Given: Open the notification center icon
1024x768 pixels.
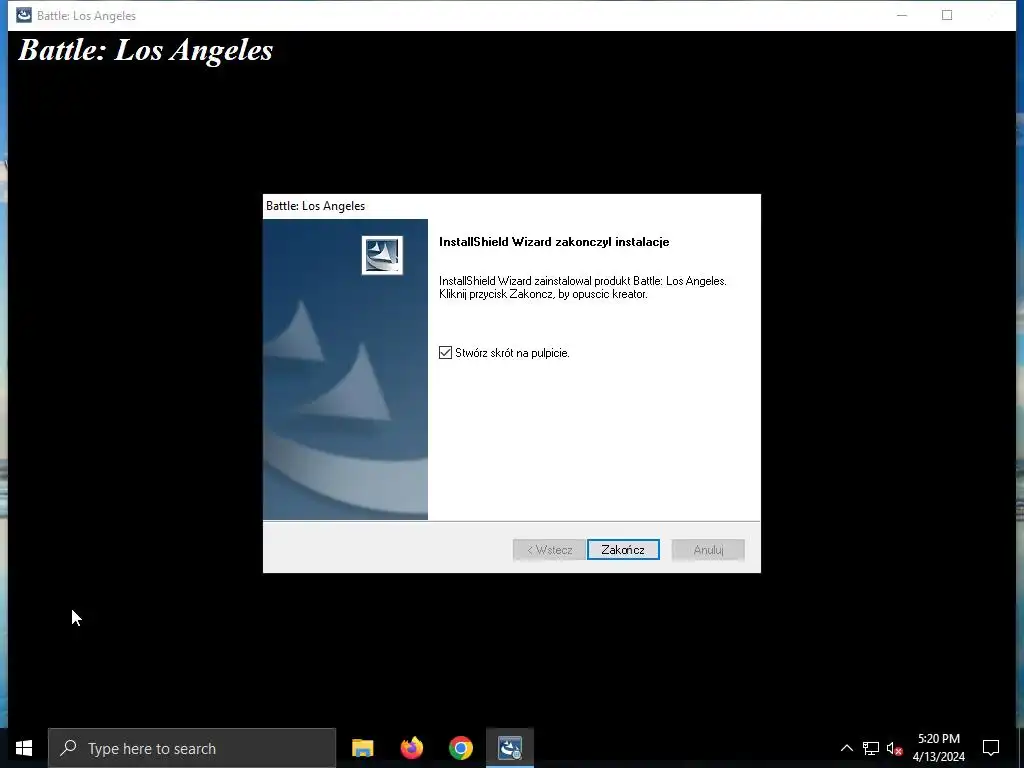Looking at the screenshot, I should [x=991, y=748].
